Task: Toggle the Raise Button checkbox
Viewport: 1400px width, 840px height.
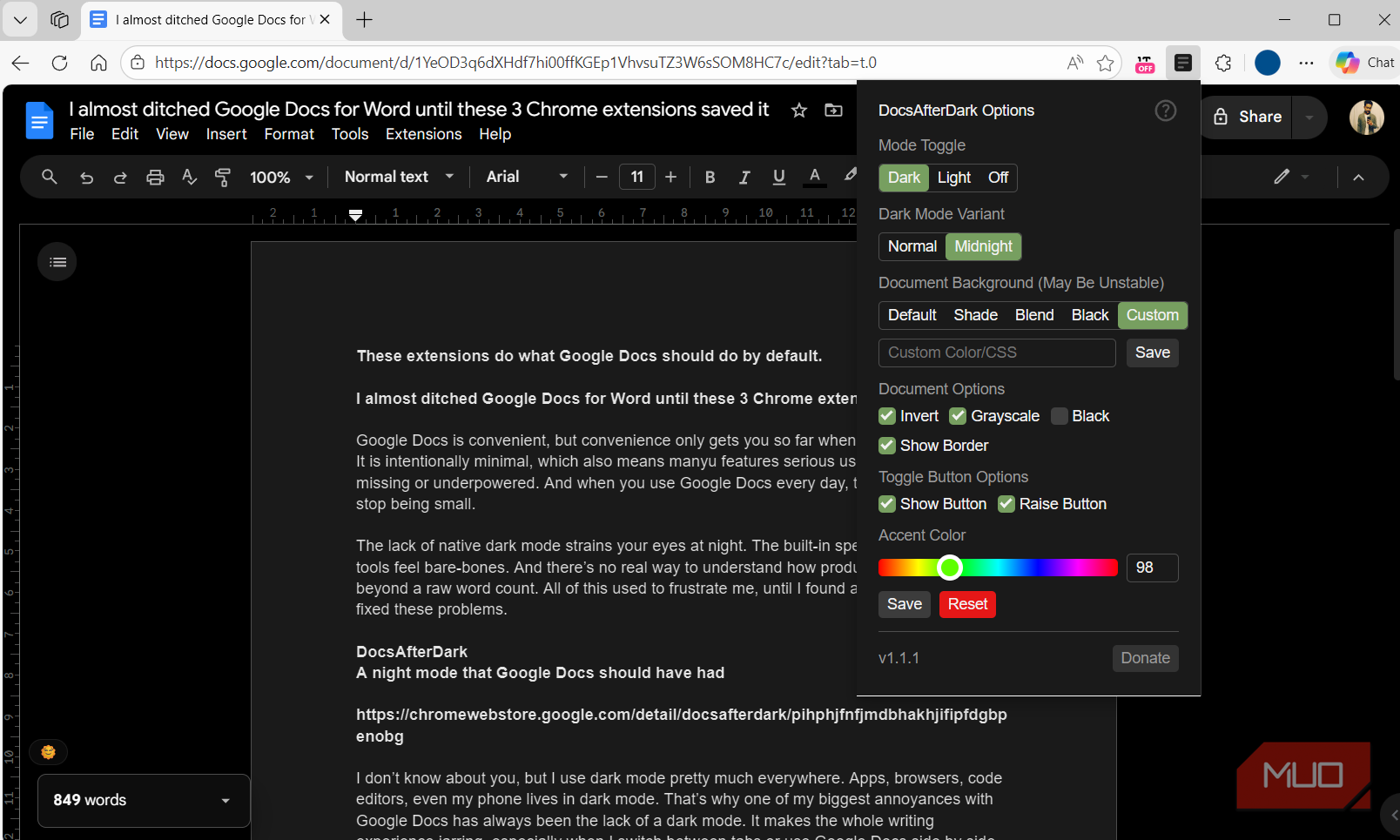Action: 1006,504
